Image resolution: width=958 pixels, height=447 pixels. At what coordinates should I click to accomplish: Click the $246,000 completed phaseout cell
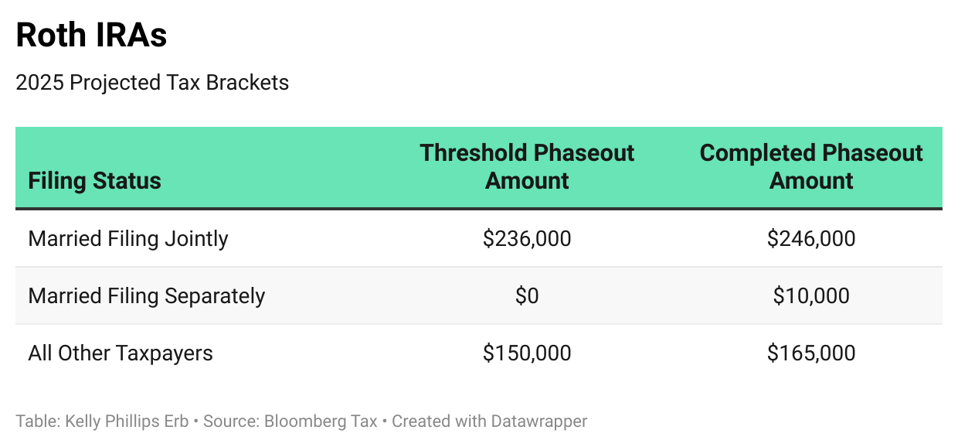click(x=811, y=239)
